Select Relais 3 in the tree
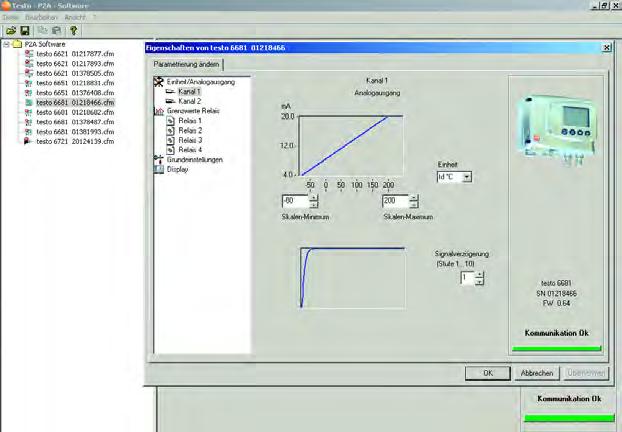Viewport: 622px width, 432px height. tap(190, 140)
